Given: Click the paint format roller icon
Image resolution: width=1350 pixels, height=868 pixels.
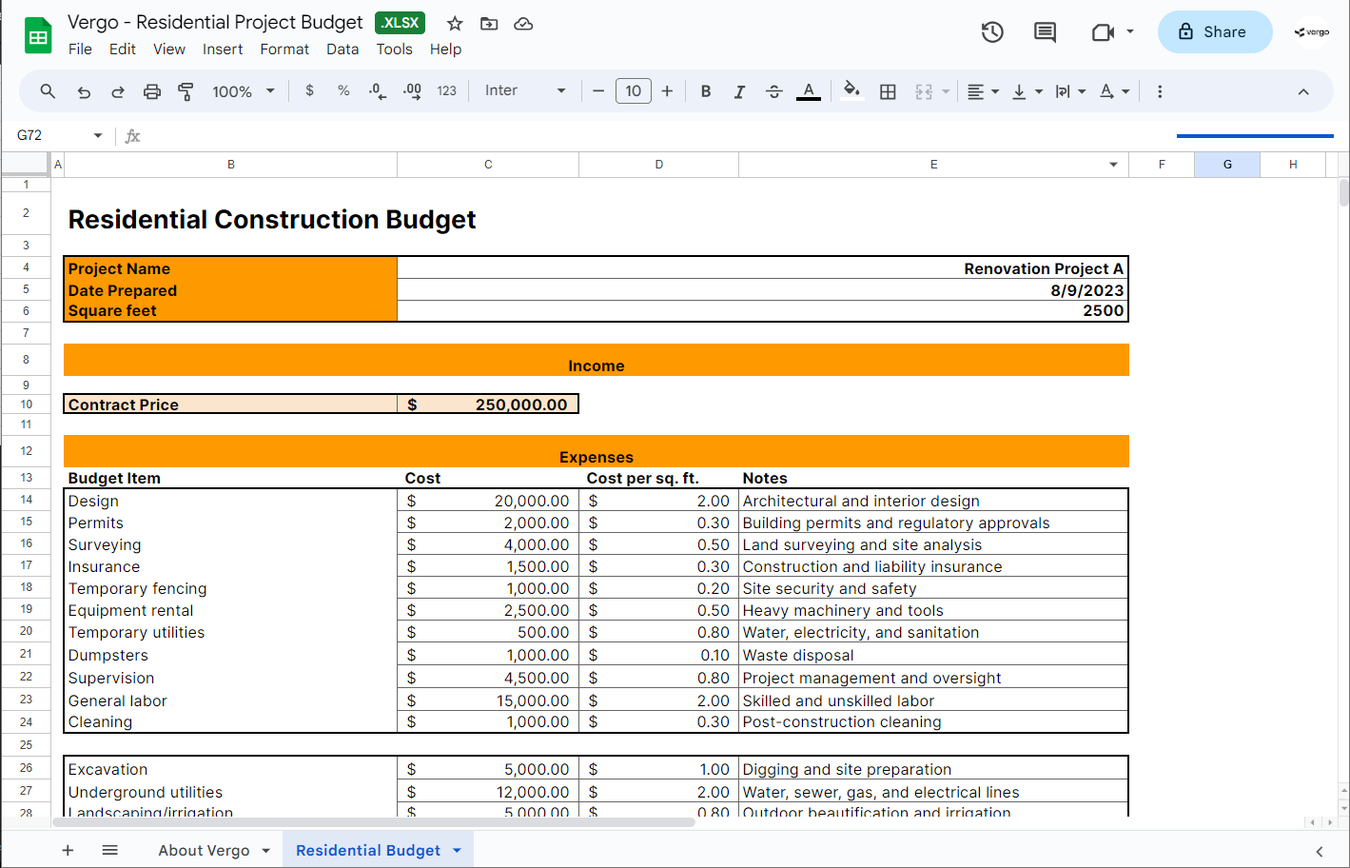Looking at the screenshot, I should (185, 91).
